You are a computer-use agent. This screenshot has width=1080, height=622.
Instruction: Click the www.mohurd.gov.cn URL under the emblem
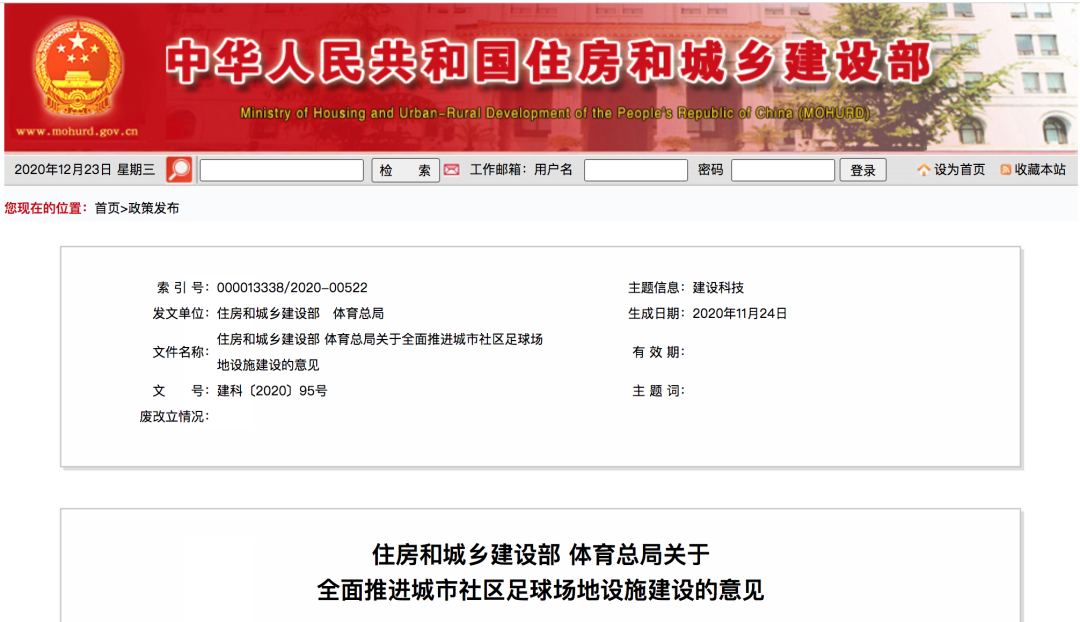[77, 131]
